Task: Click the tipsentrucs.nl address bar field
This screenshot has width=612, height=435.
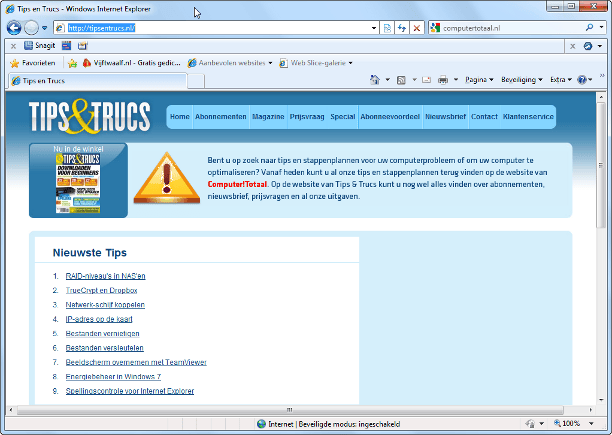Action: [217, 28]
